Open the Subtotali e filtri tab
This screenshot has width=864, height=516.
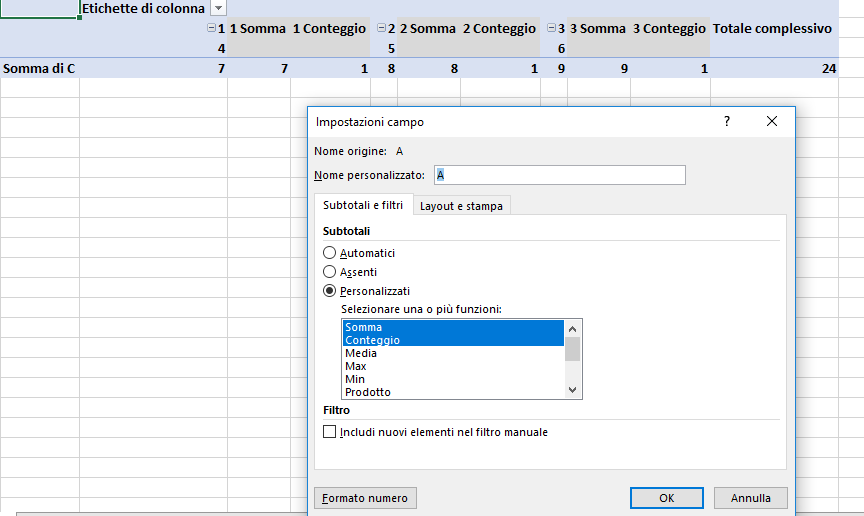363,205
